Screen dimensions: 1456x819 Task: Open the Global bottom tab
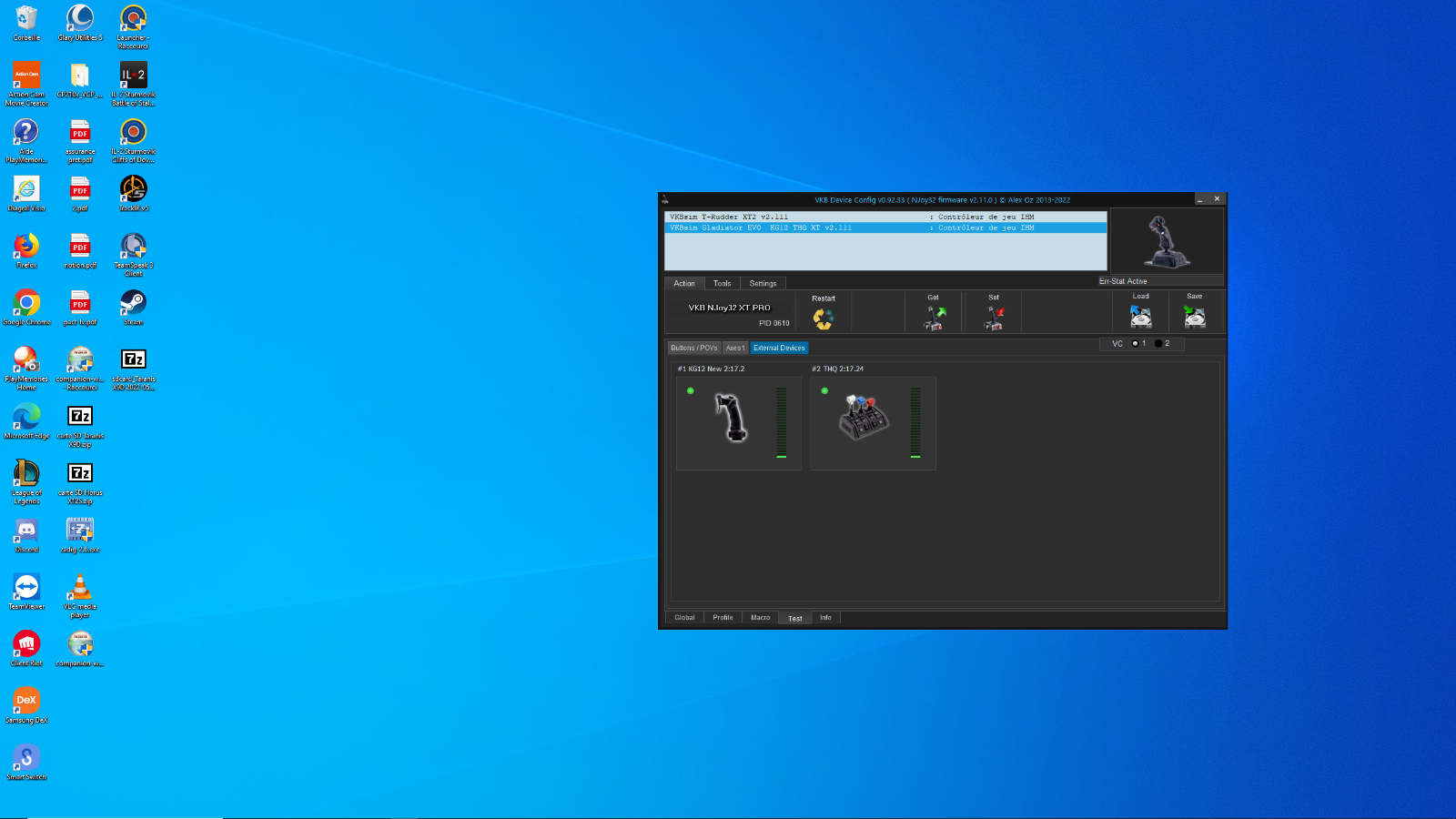coord(684,618)
